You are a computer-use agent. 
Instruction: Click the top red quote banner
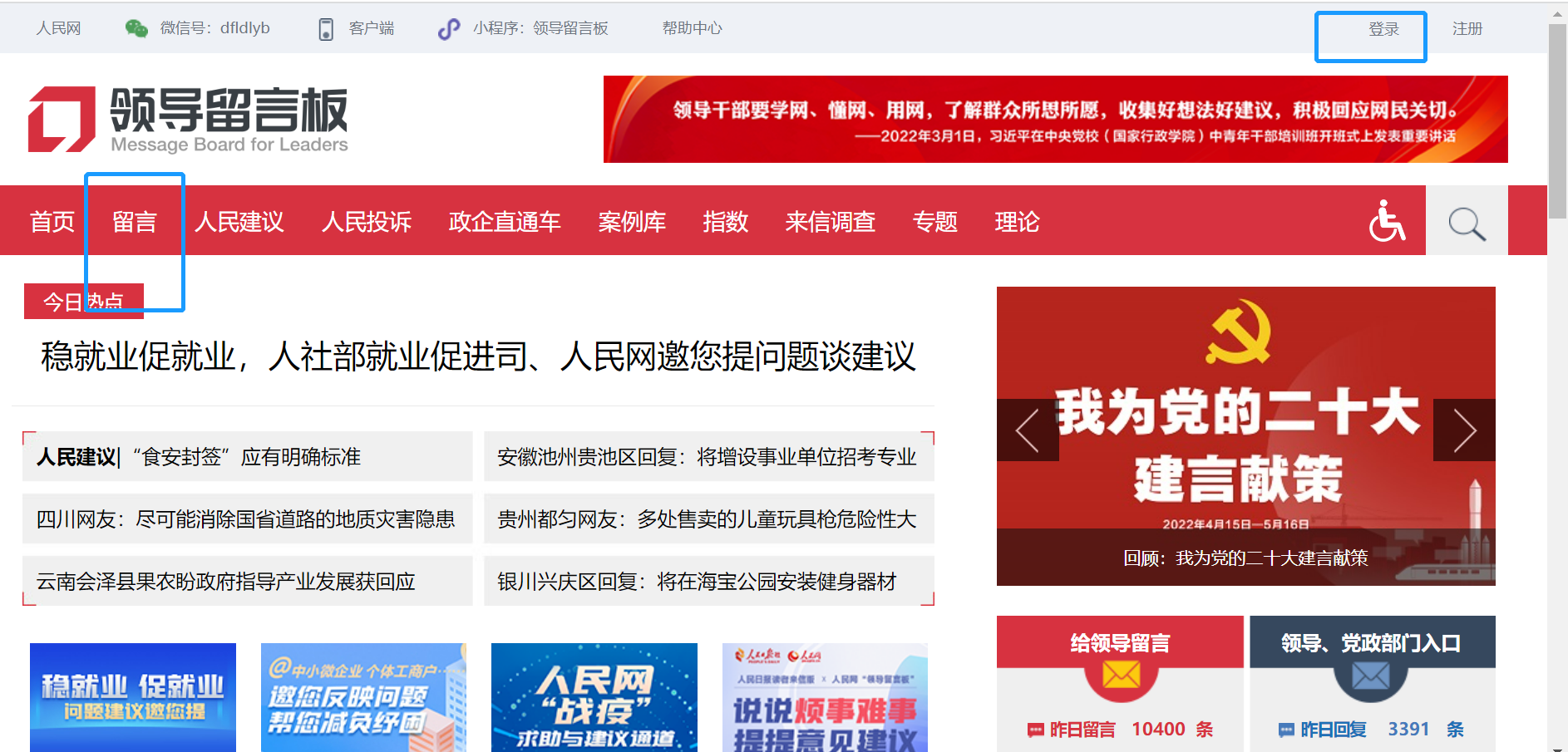(x=1056, y=119)
